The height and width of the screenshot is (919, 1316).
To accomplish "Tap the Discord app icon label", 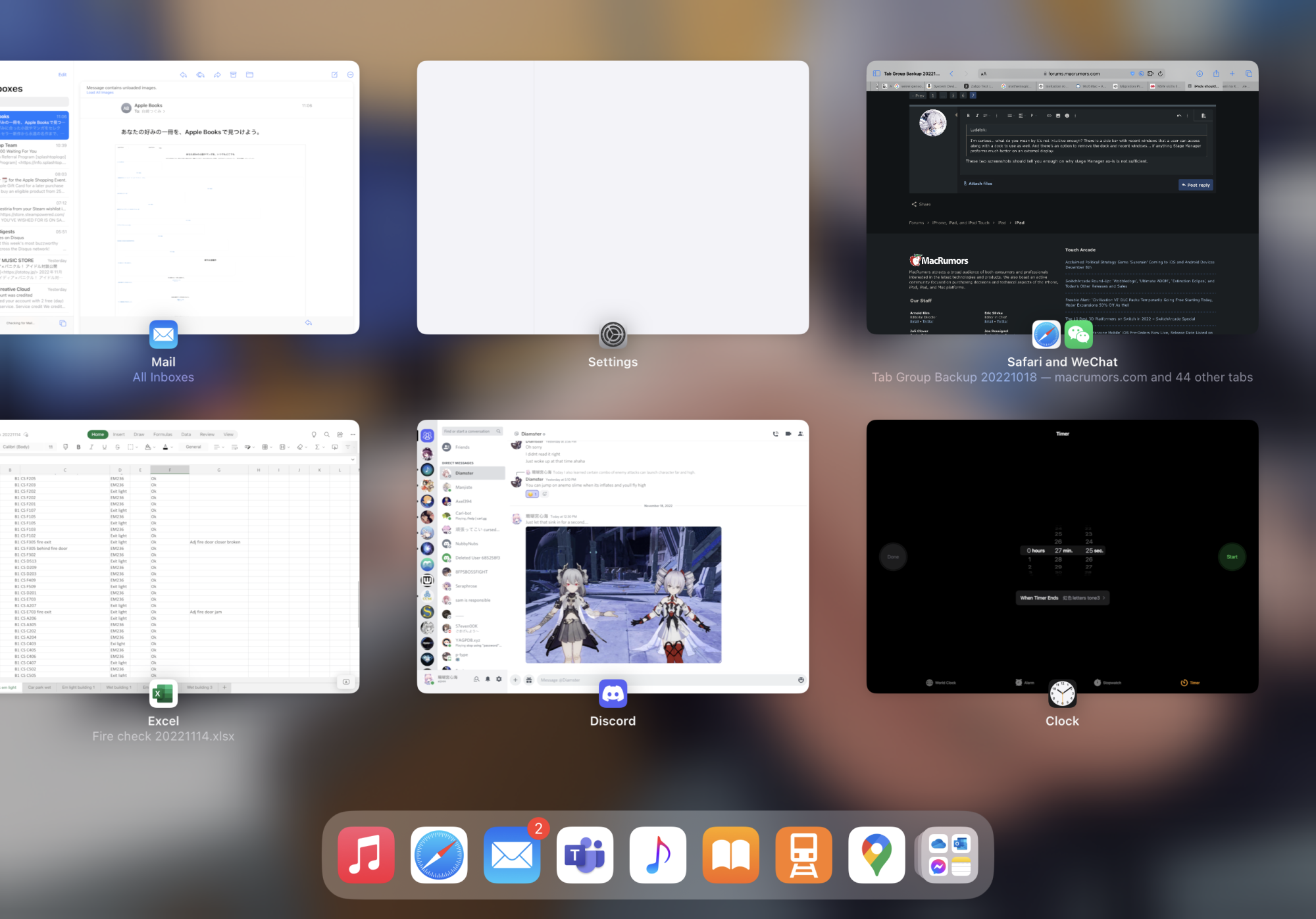I will pos(613,720).
